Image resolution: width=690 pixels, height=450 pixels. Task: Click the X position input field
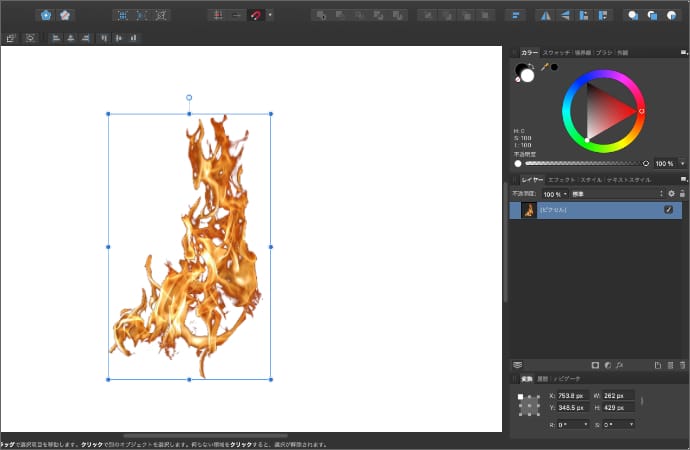(574, 396)
